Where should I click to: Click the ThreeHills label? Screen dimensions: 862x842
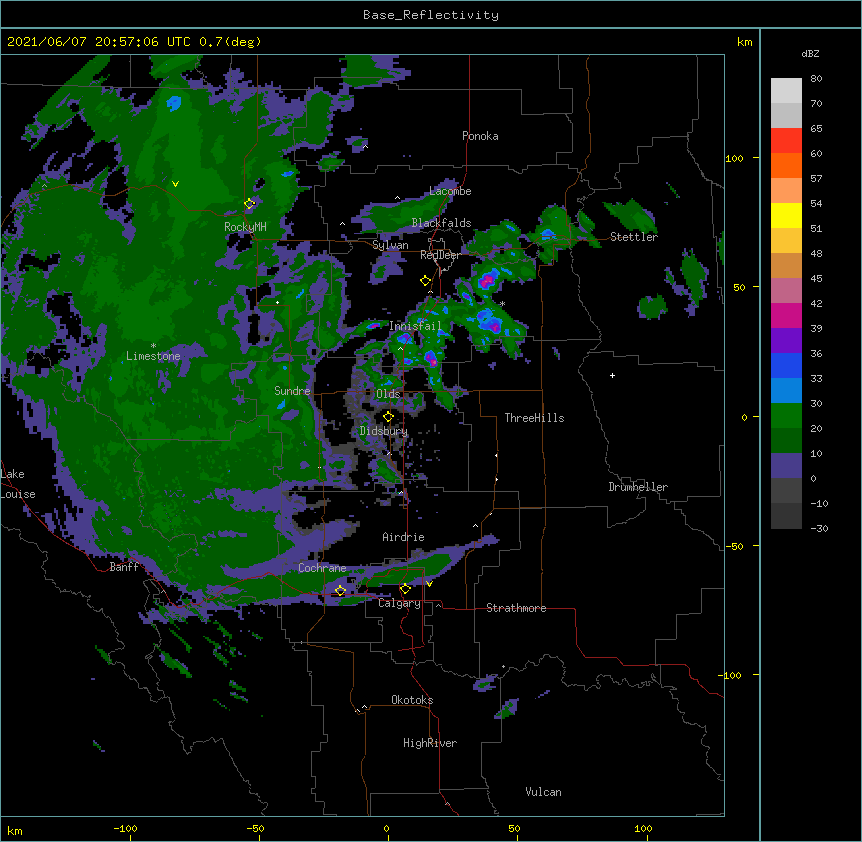pos(534,418)
